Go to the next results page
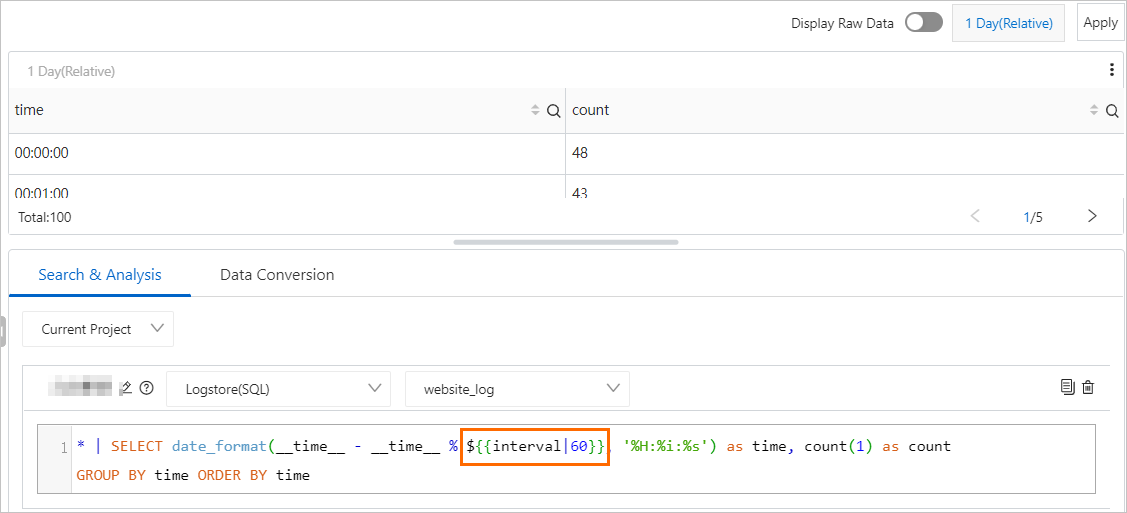Screen dimensions: 1127x513 coord(1092,216)
